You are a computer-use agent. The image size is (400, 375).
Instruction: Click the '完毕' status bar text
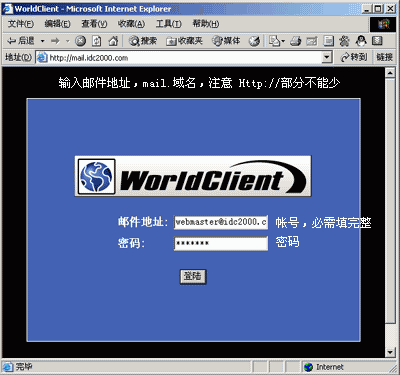pyautogui.click(x=24, y=367)
